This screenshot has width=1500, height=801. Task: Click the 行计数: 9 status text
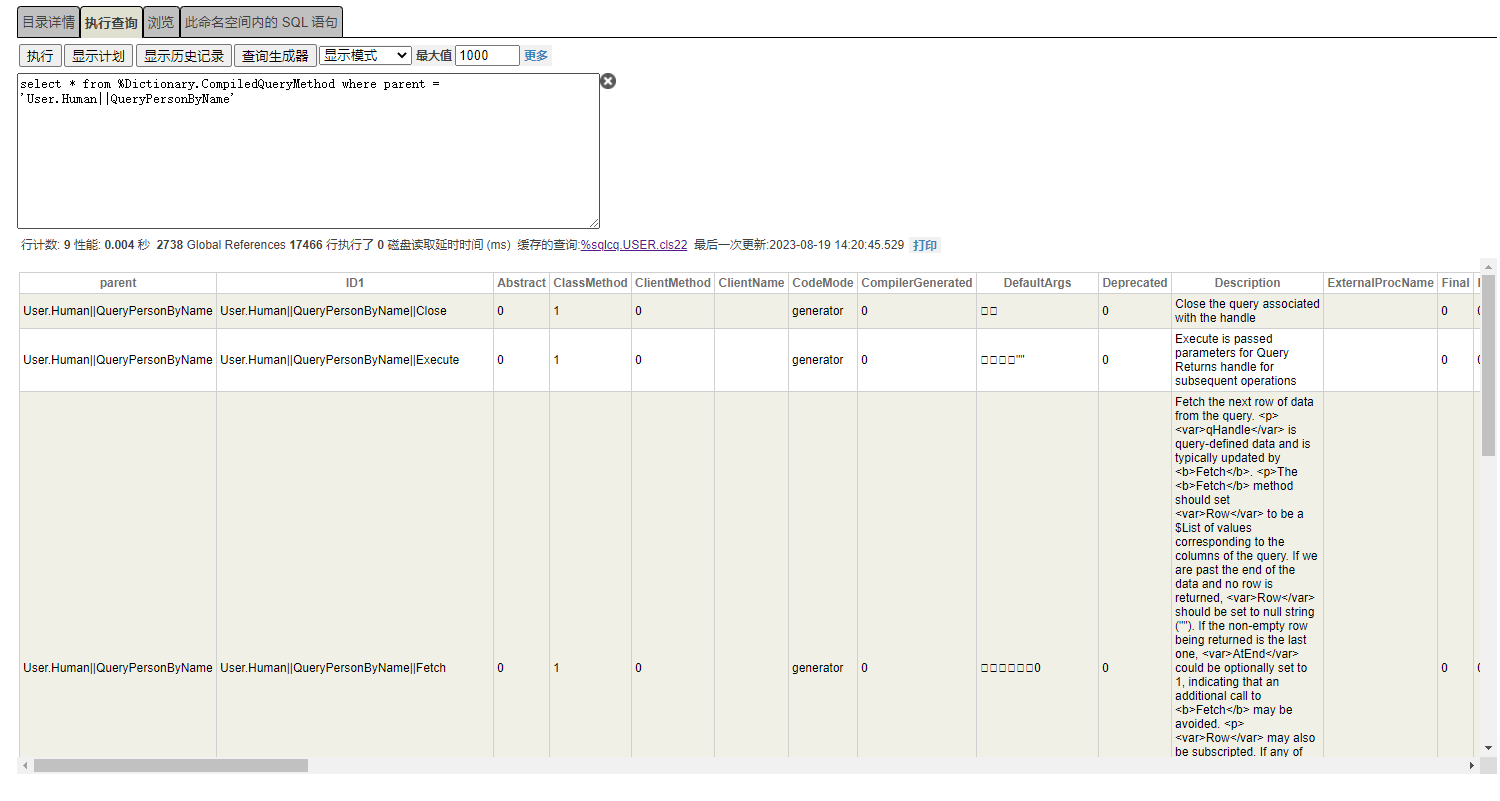pos(45,245)
